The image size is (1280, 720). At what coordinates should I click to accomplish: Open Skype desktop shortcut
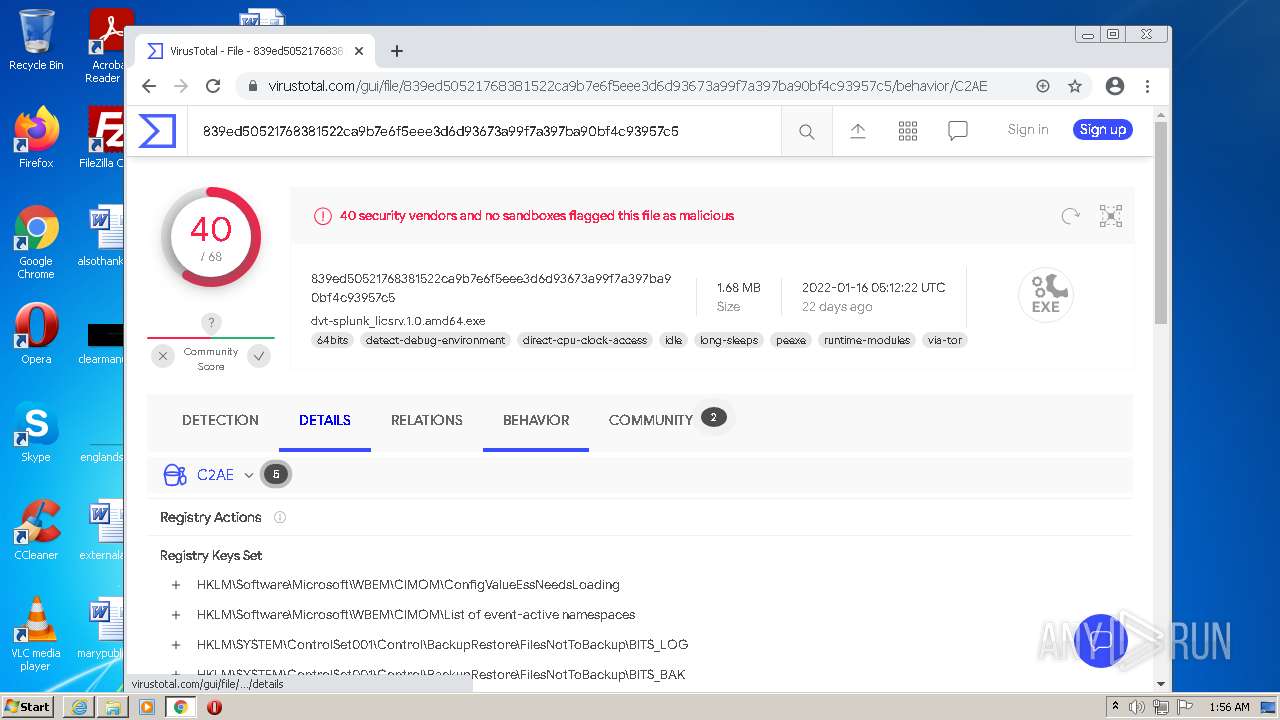[36, 432]
